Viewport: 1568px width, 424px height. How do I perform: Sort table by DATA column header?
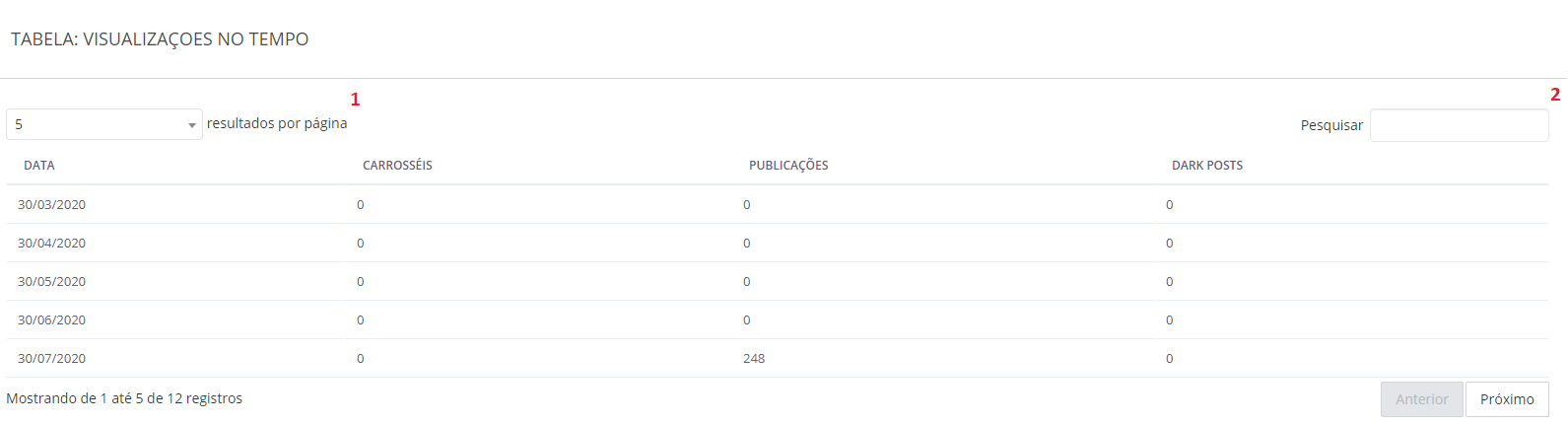(39, 166)
